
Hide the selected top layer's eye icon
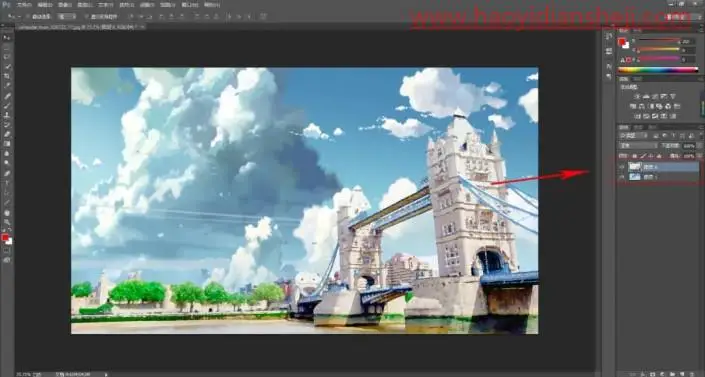(622, 166)
